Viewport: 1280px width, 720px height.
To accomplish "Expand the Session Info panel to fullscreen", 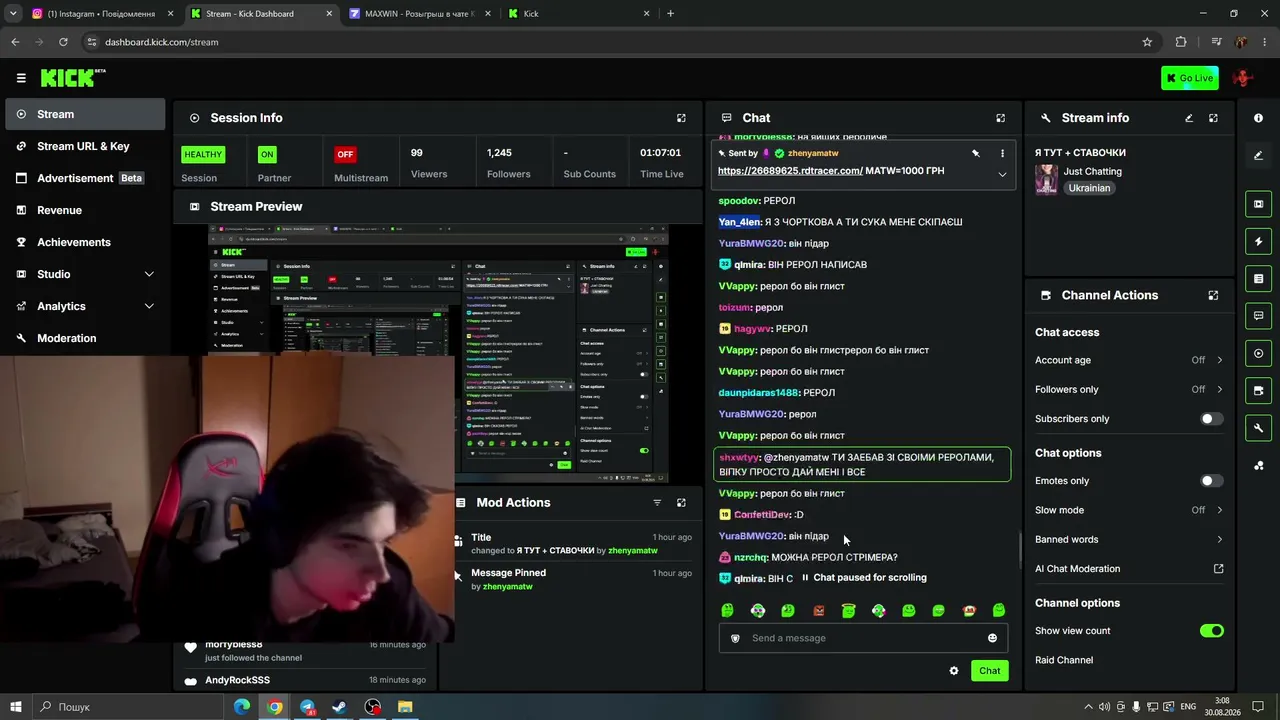I will 681,118.
